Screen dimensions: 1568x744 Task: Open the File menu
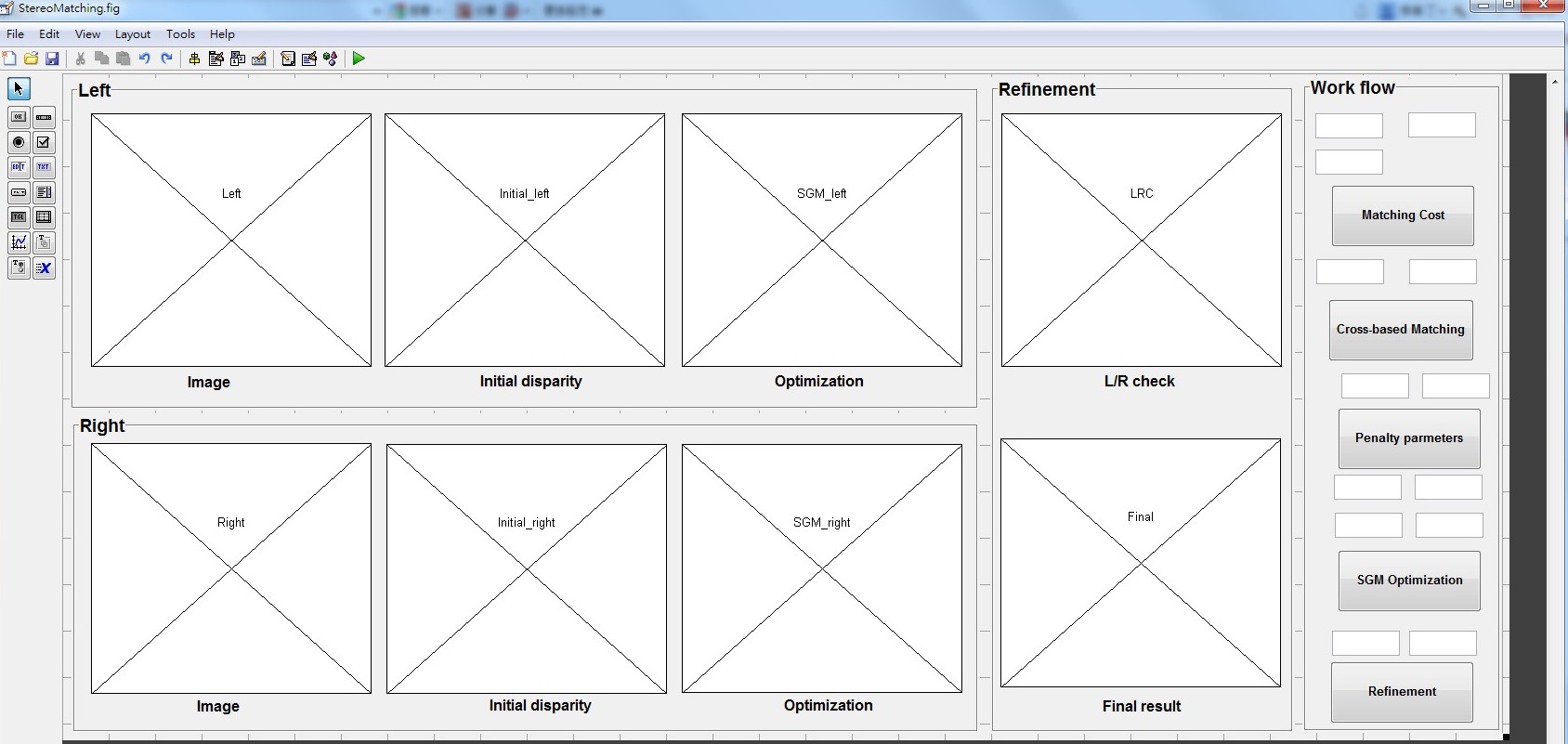pos(16,33)
